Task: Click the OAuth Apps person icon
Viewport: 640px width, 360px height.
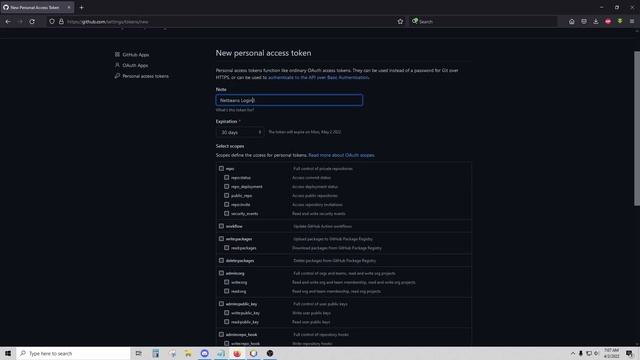Action: pos(117,65)
